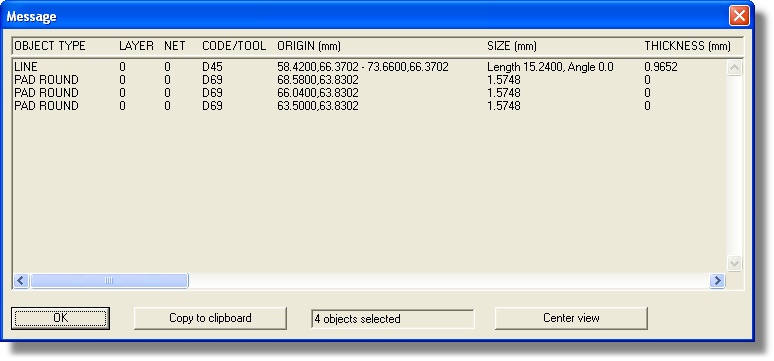Click the 4 objects selected field
Image resolution: width=774 pixels, height=361 pixels.
click(393, 319)
